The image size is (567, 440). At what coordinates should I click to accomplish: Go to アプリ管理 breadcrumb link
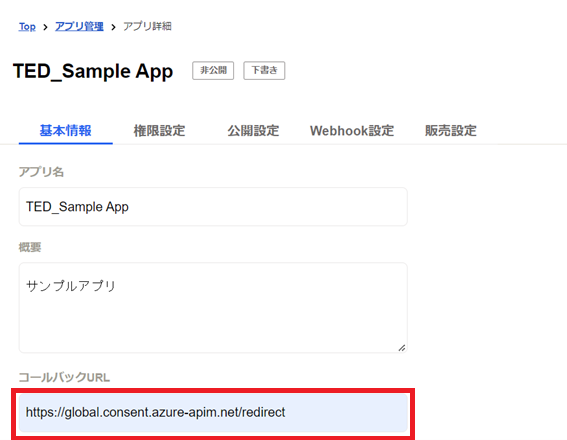point(79,26)
